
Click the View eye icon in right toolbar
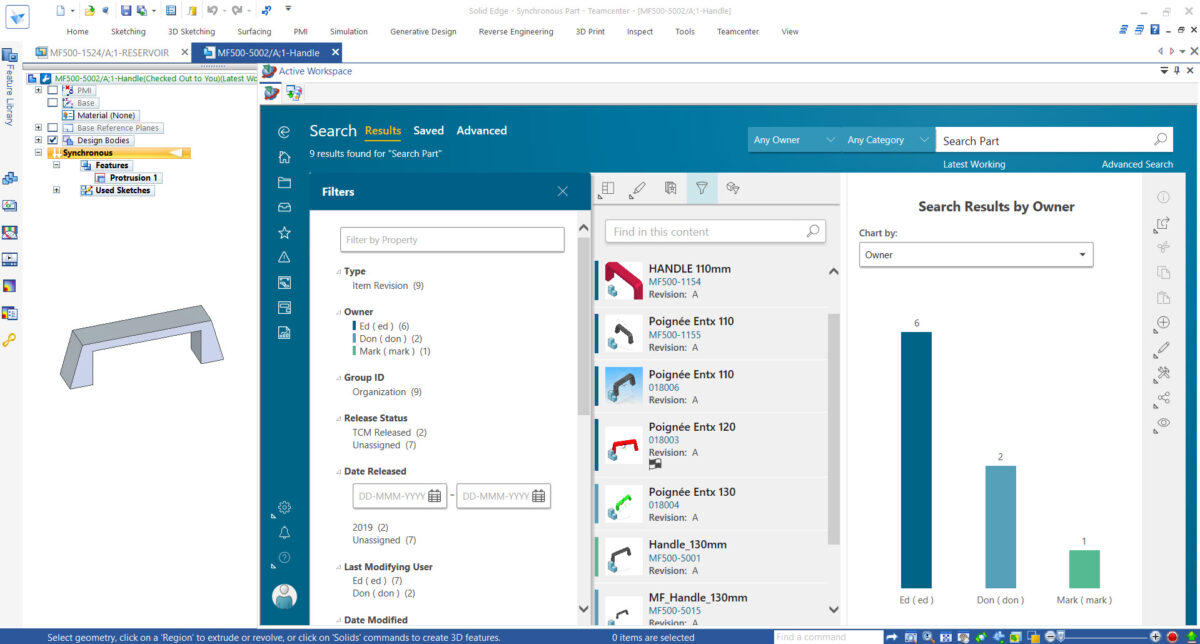1163,423
